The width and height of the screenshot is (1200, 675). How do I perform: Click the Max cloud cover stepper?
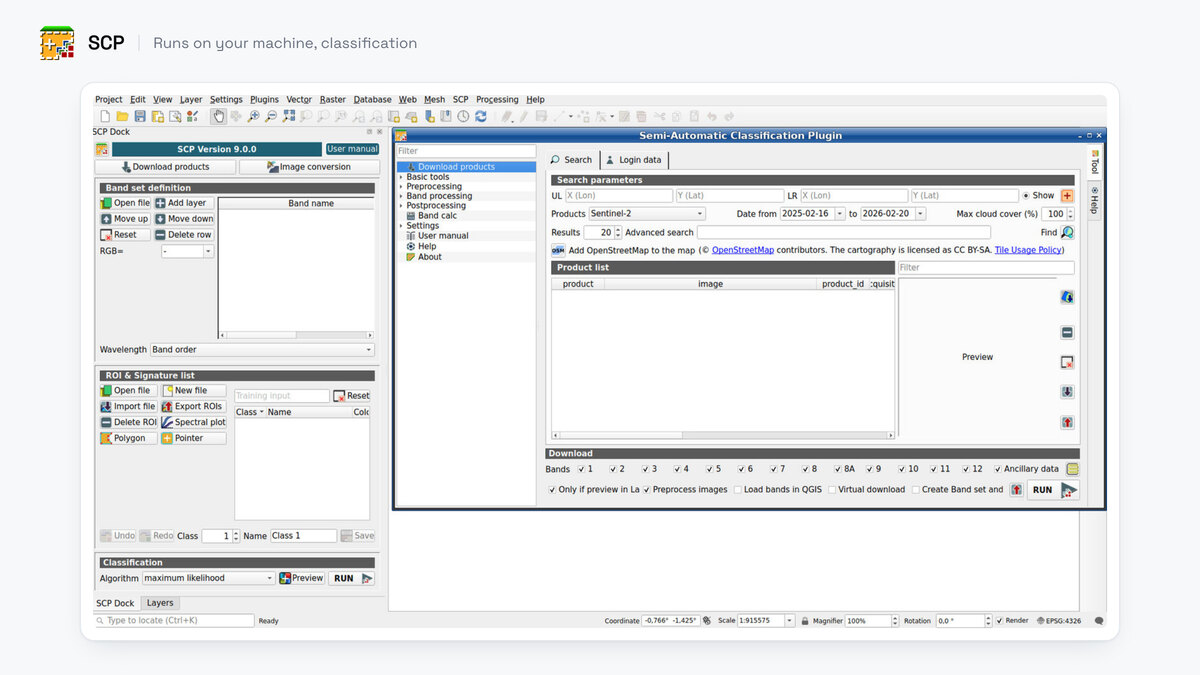pos(1071,214)
